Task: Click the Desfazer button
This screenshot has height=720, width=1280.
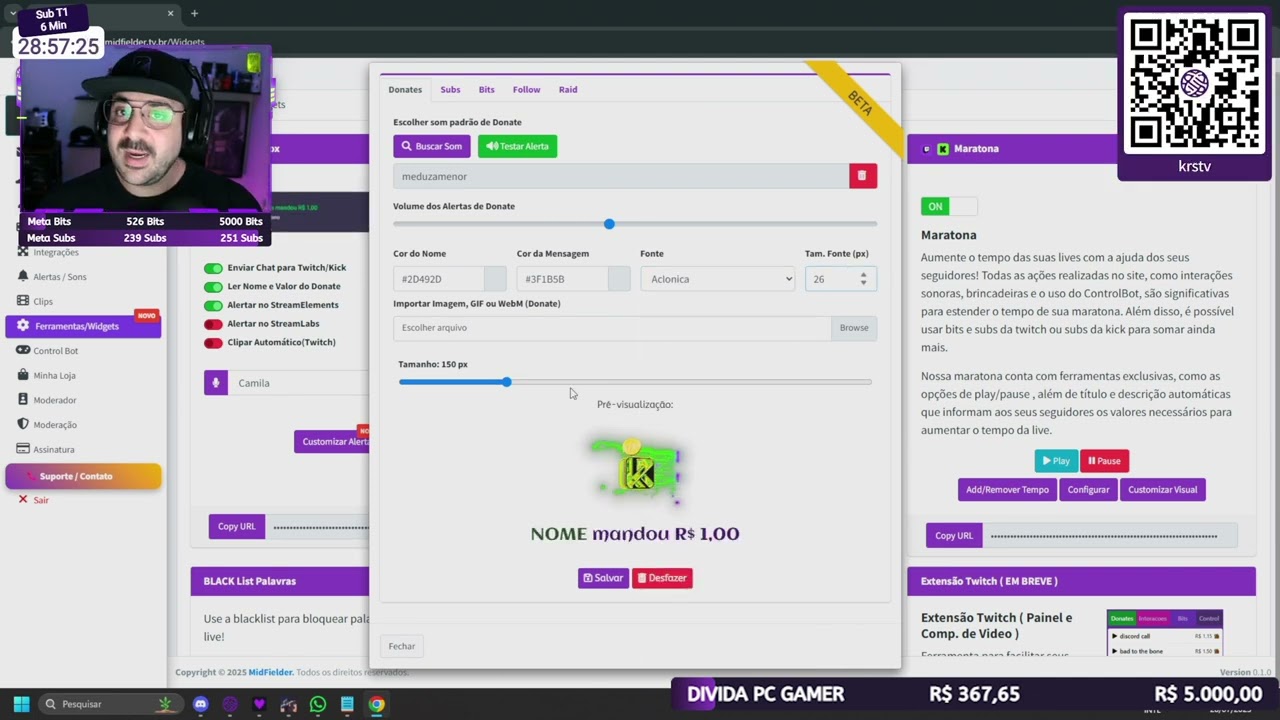Action: click(x=662, y=578)
